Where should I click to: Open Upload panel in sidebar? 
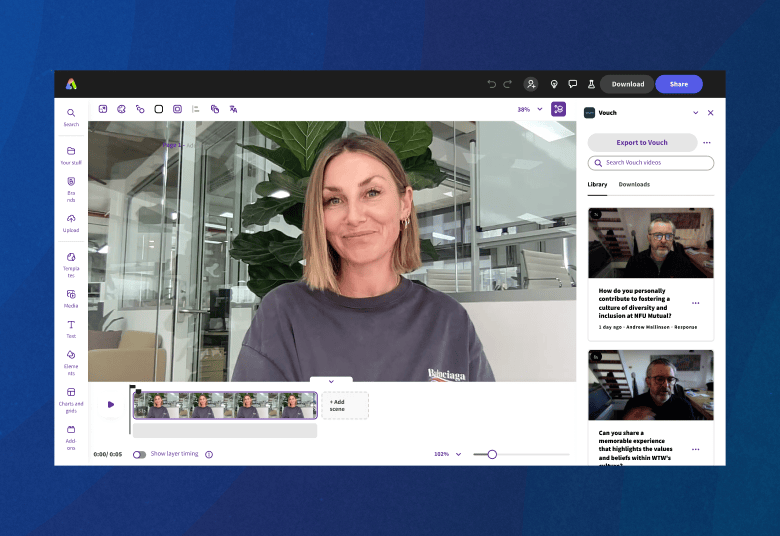coord(71,223)
